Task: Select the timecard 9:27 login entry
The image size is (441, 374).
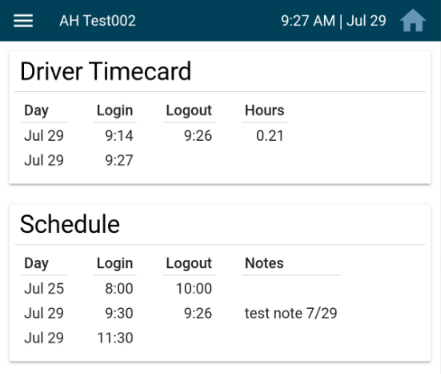Action: click(x=119, y=160)
